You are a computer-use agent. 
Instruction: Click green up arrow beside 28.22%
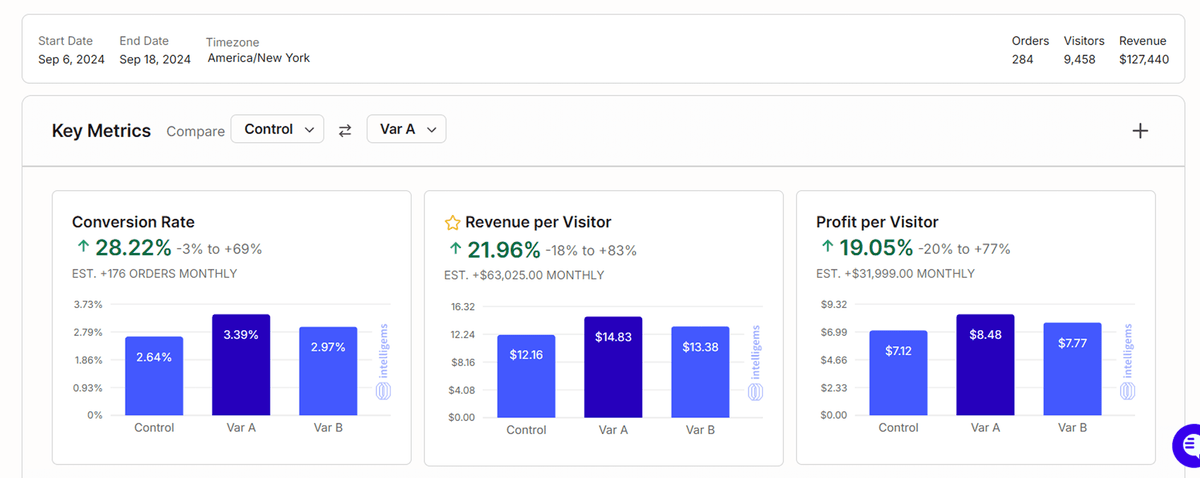click(x=82, y=249)
